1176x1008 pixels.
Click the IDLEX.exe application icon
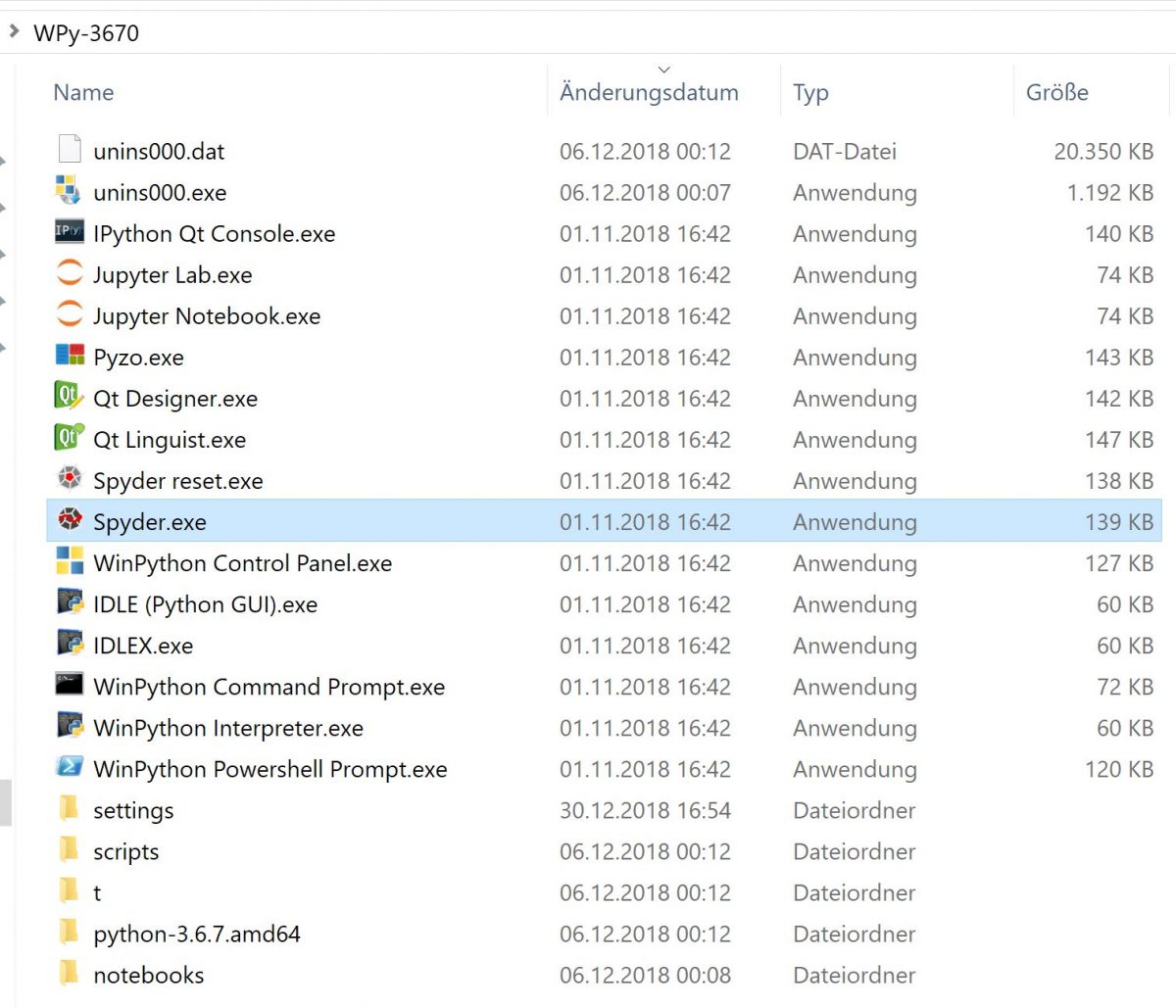[x=70, y=645]
